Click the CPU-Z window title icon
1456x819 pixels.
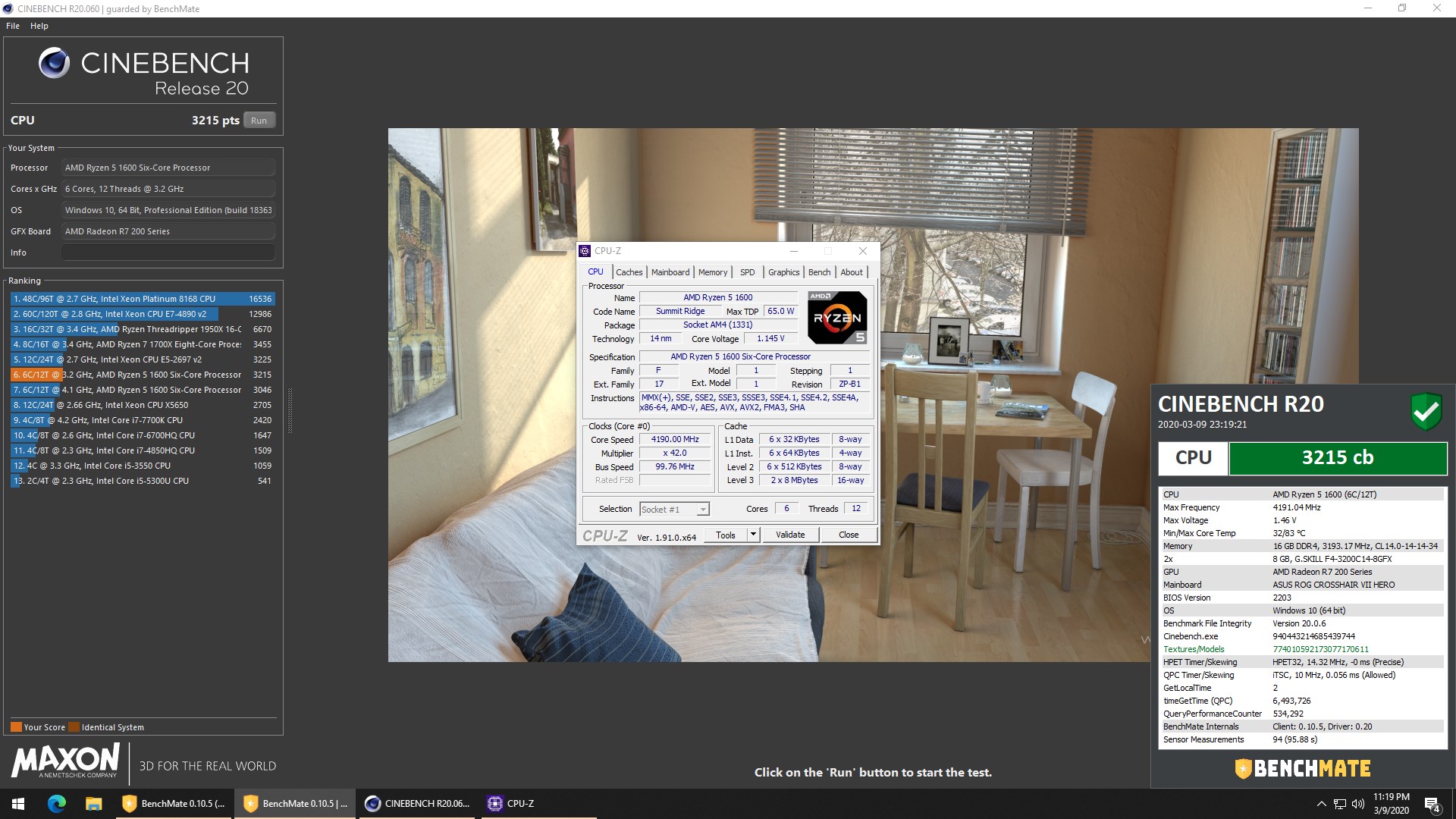[585, 251]
